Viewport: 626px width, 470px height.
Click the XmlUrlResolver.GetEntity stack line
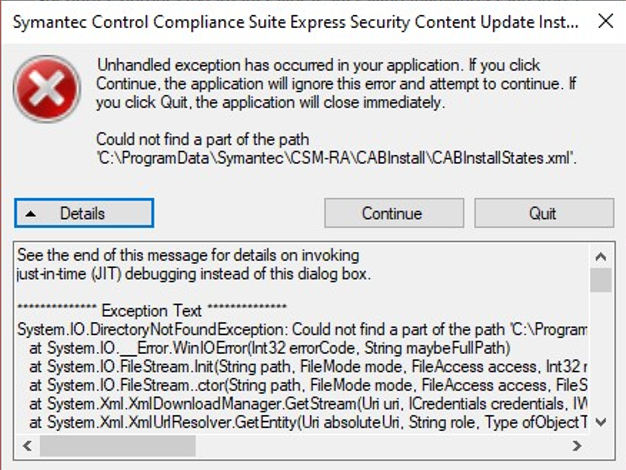tap(300, 422)
